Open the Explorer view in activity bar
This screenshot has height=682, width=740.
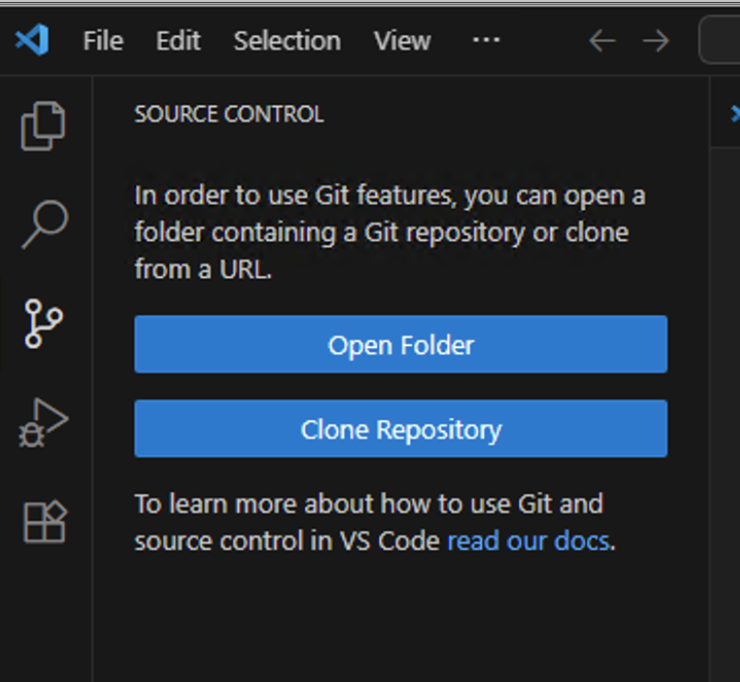pos(44,126)
